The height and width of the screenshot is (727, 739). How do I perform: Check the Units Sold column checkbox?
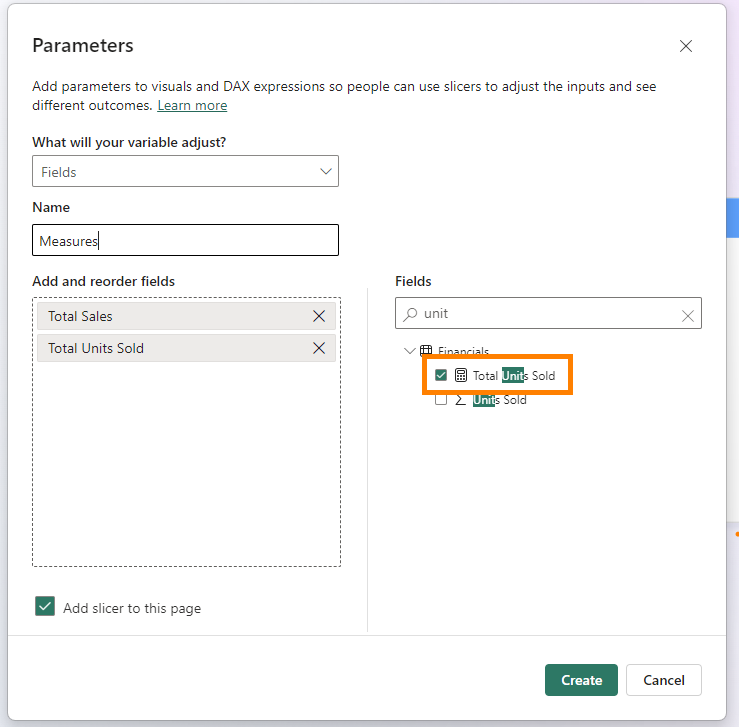tap(441, 400)
